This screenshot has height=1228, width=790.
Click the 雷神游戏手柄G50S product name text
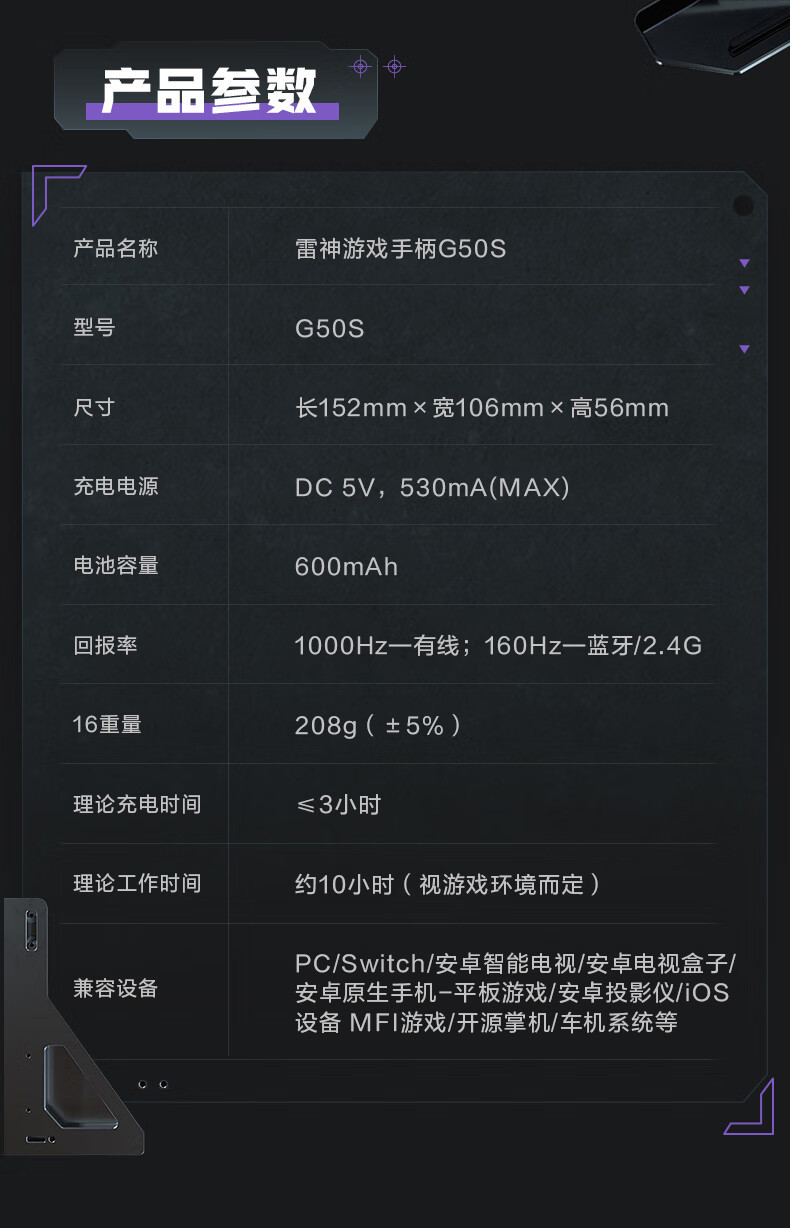point(400,248)
